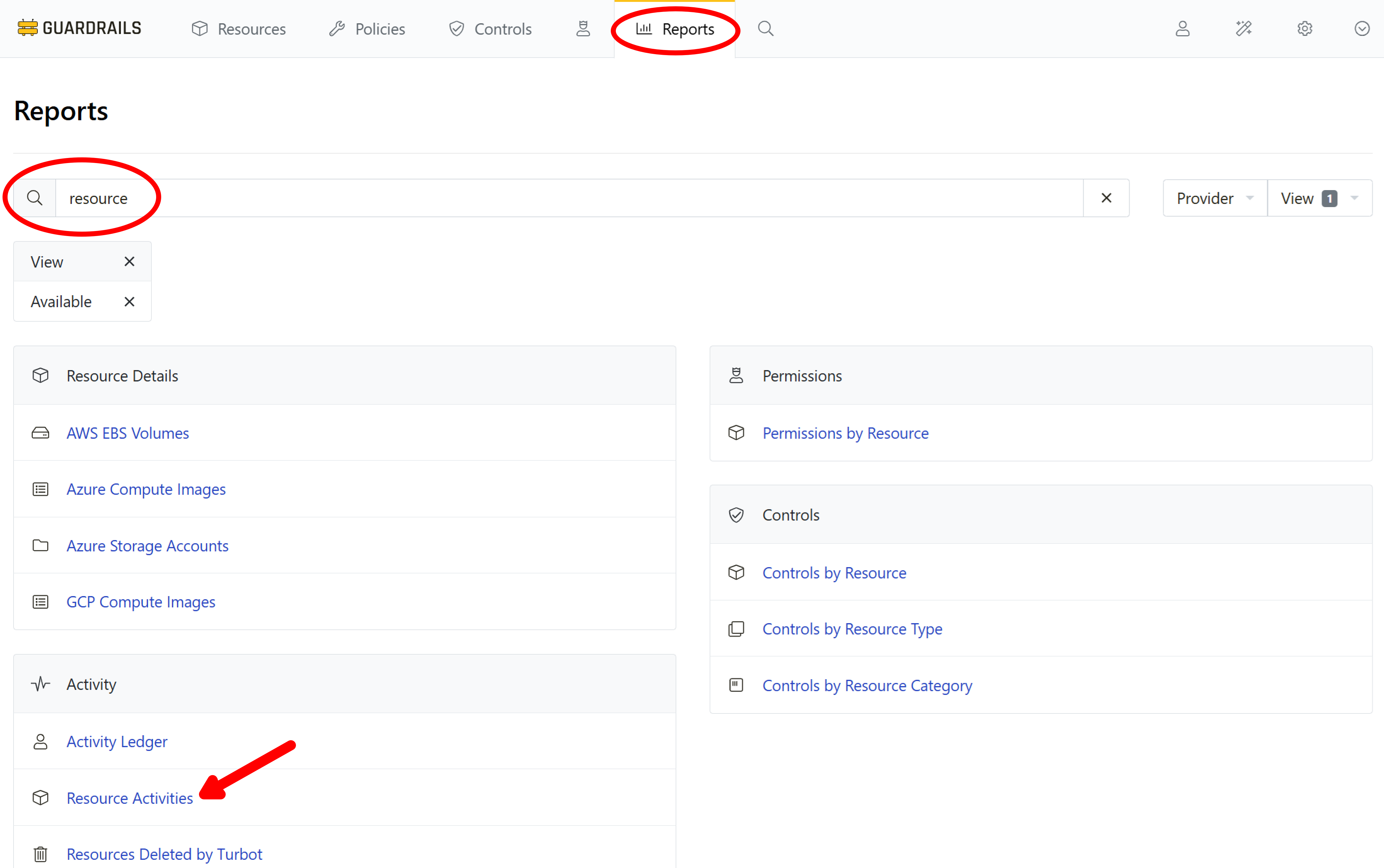Image resolution: width=1384 pixels, height=868 pixels.
Task: Open the Policies section from navbar
Action: (380, 29)
